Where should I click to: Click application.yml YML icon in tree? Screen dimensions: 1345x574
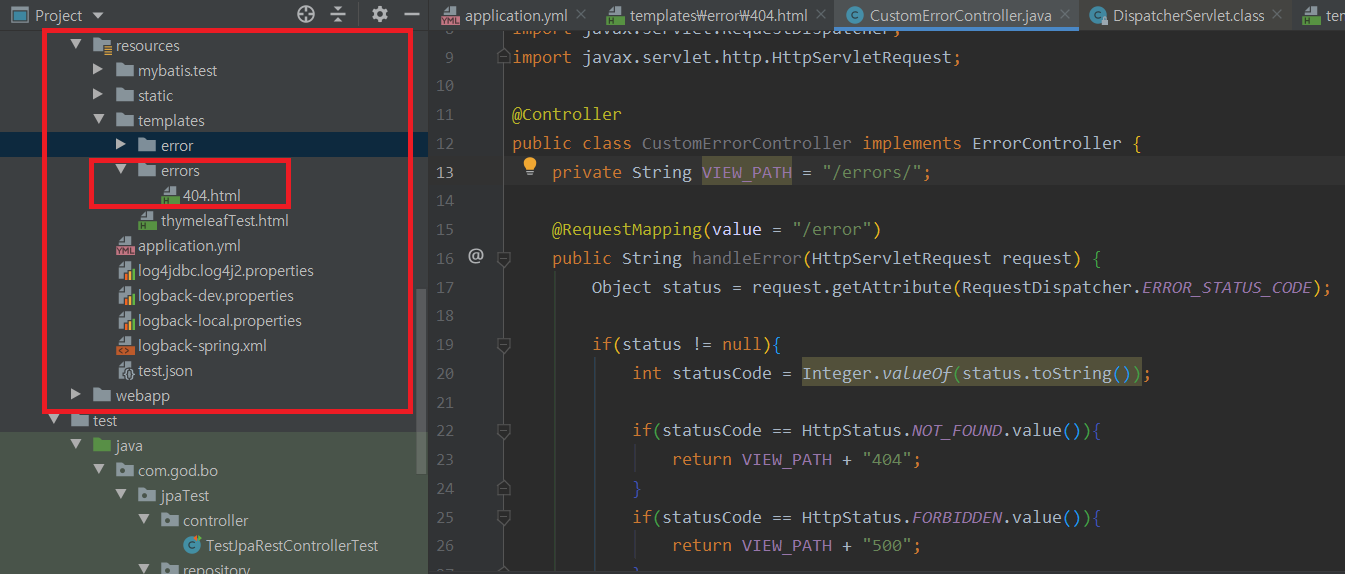(125, 246)
